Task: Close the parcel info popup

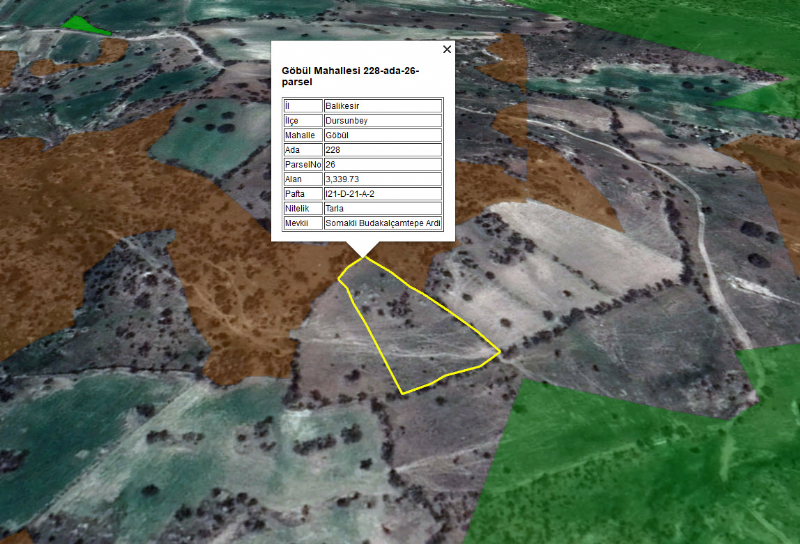Action: pyautogui.click(x=447, y=50)
